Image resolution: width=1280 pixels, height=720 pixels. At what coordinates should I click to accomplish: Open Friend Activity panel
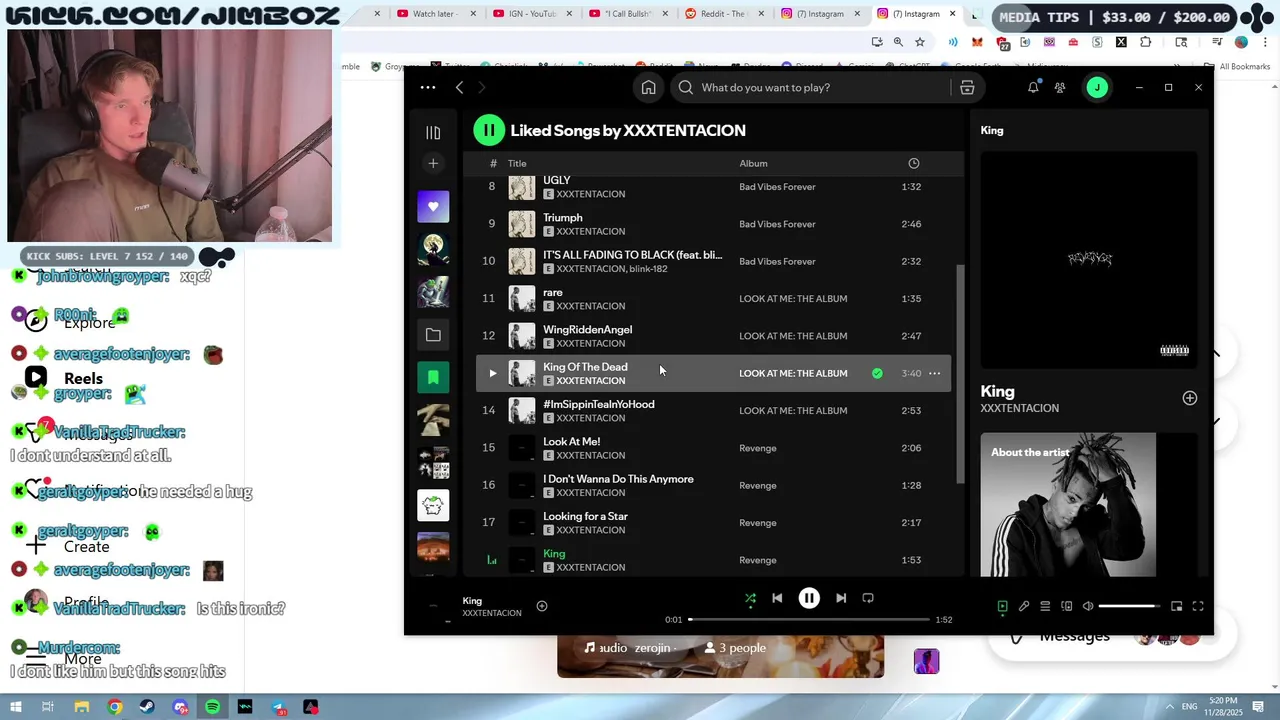click(x=1060, y=88)
